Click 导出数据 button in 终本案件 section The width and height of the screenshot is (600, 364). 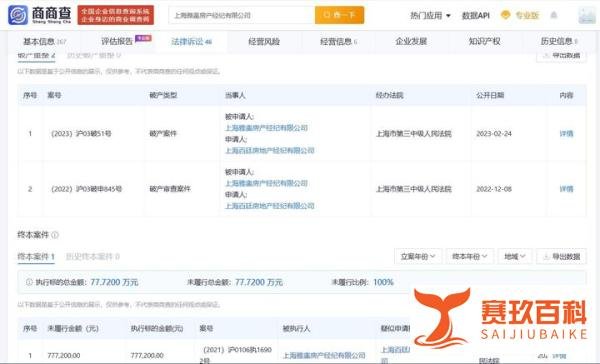[561, 256]
